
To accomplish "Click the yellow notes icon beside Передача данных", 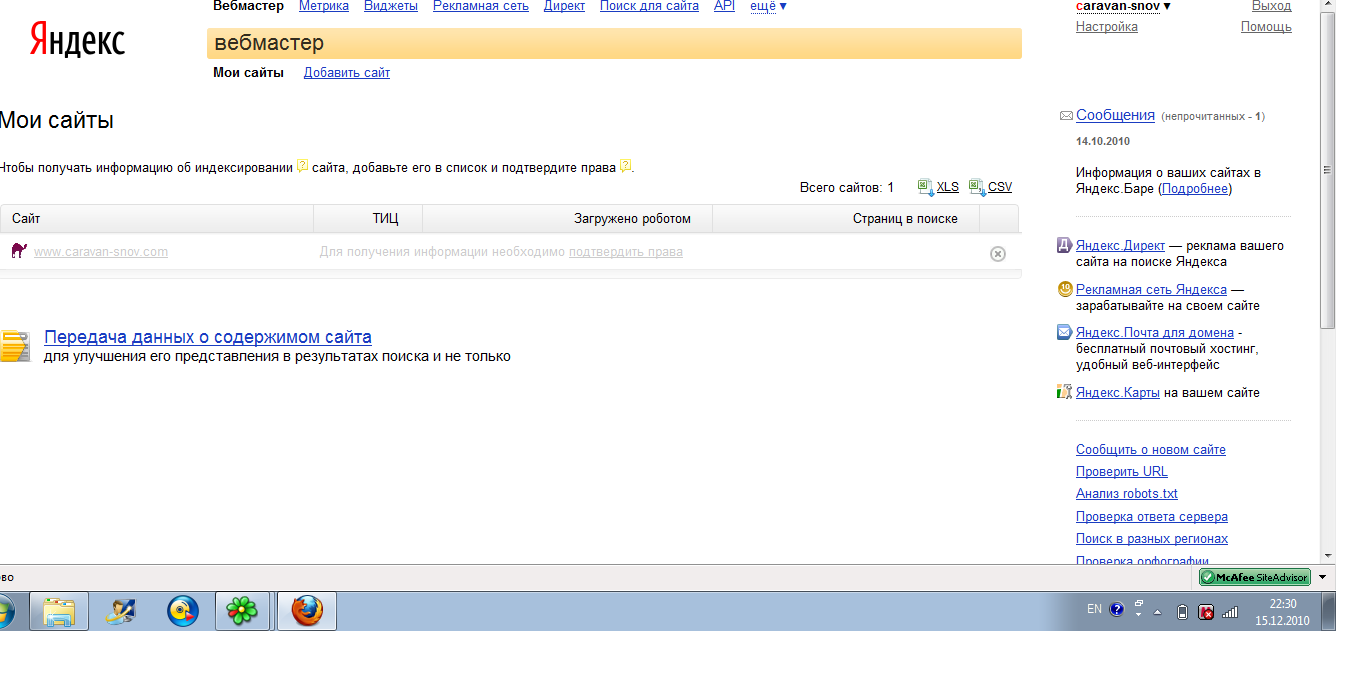I will coord(14,346).
